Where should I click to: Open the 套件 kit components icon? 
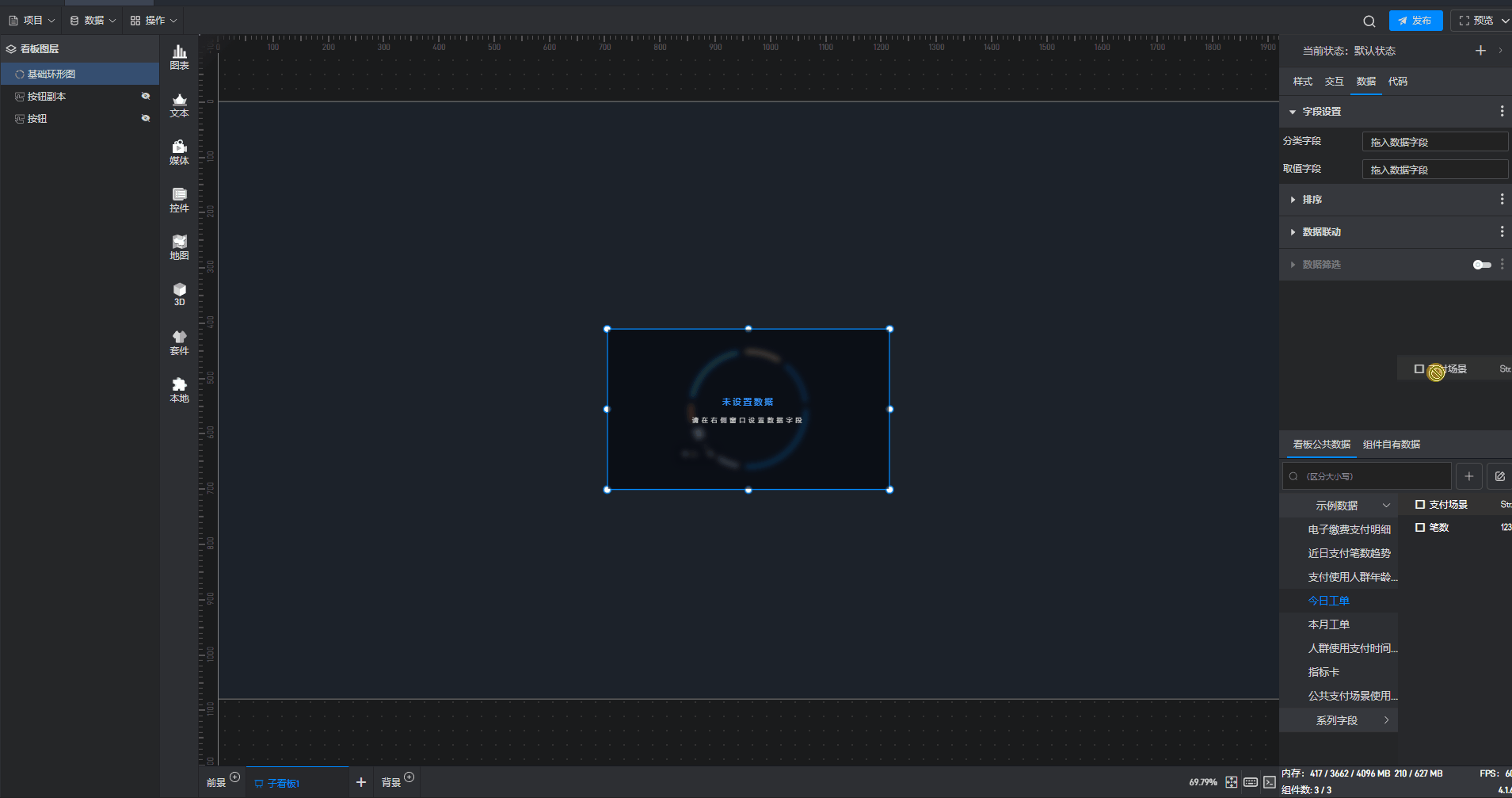179,342
